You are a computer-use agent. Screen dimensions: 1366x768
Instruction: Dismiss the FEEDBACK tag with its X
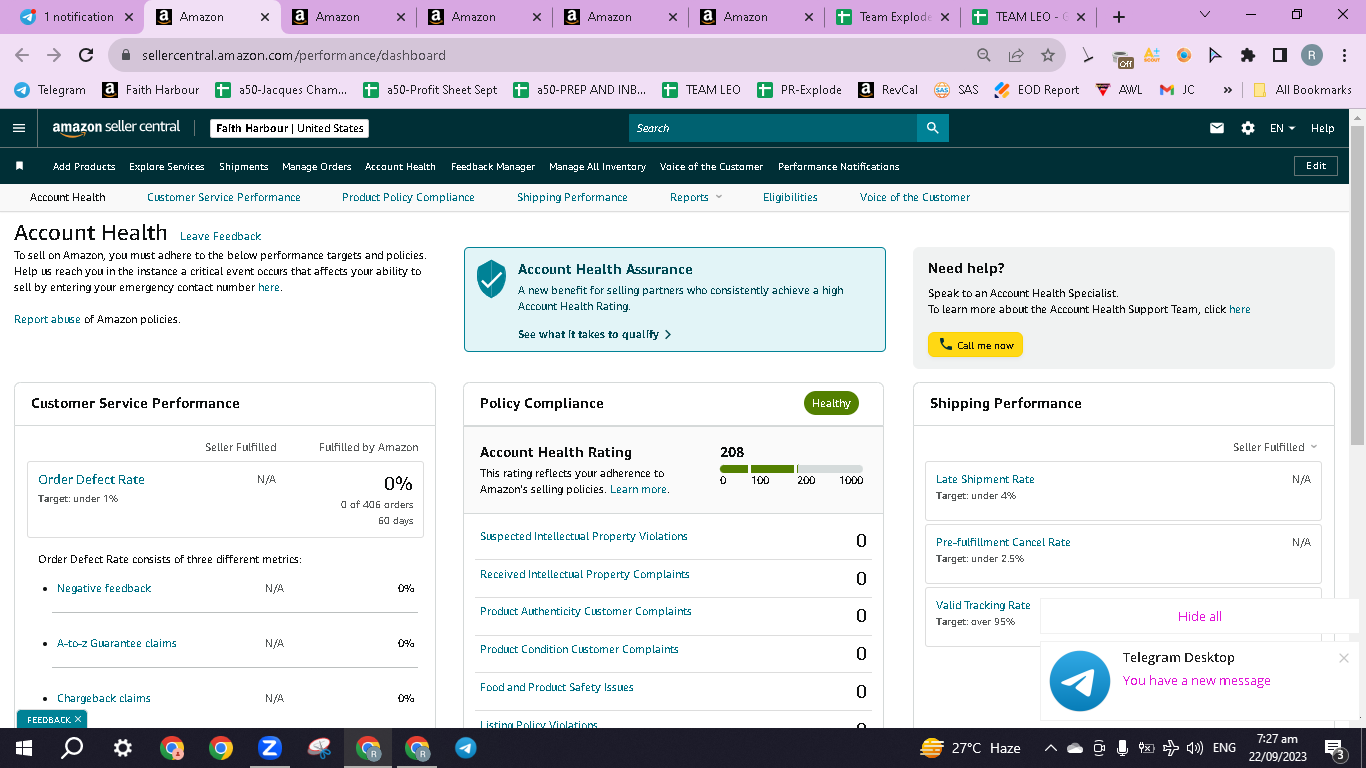click(78, 719)
